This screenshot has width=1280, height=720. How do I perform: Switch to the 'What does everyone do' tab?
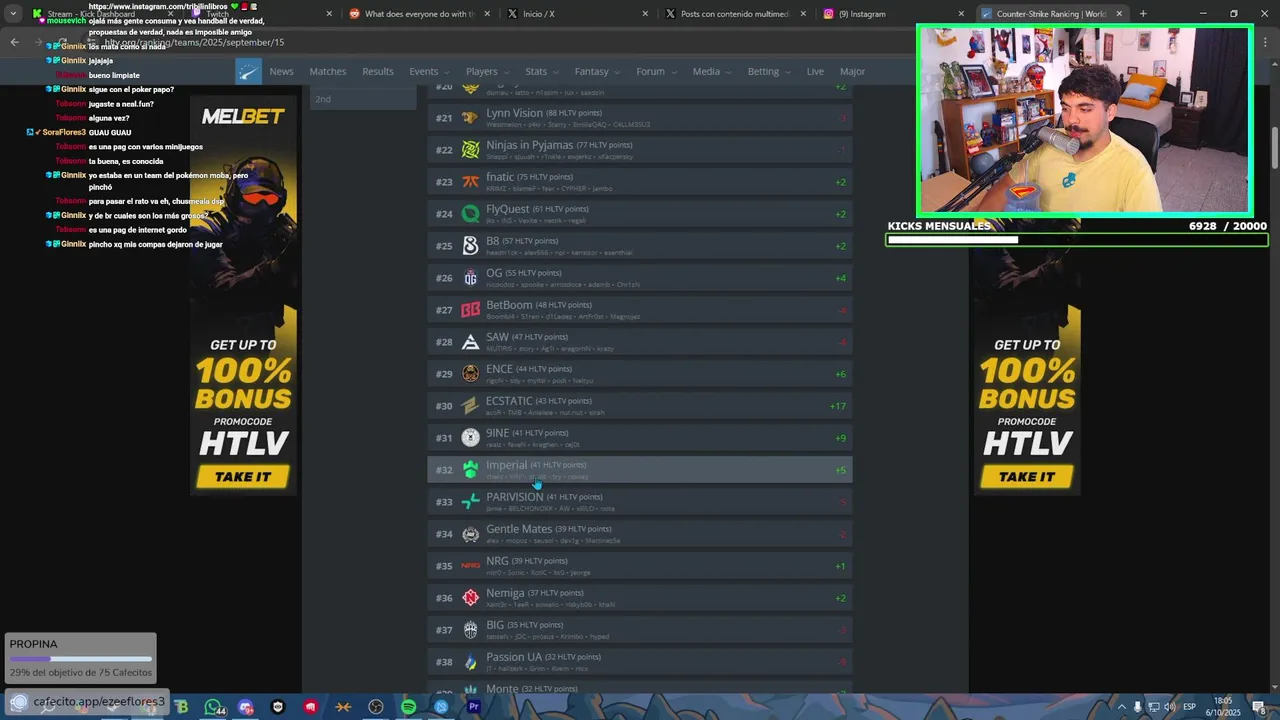point(420,14)
